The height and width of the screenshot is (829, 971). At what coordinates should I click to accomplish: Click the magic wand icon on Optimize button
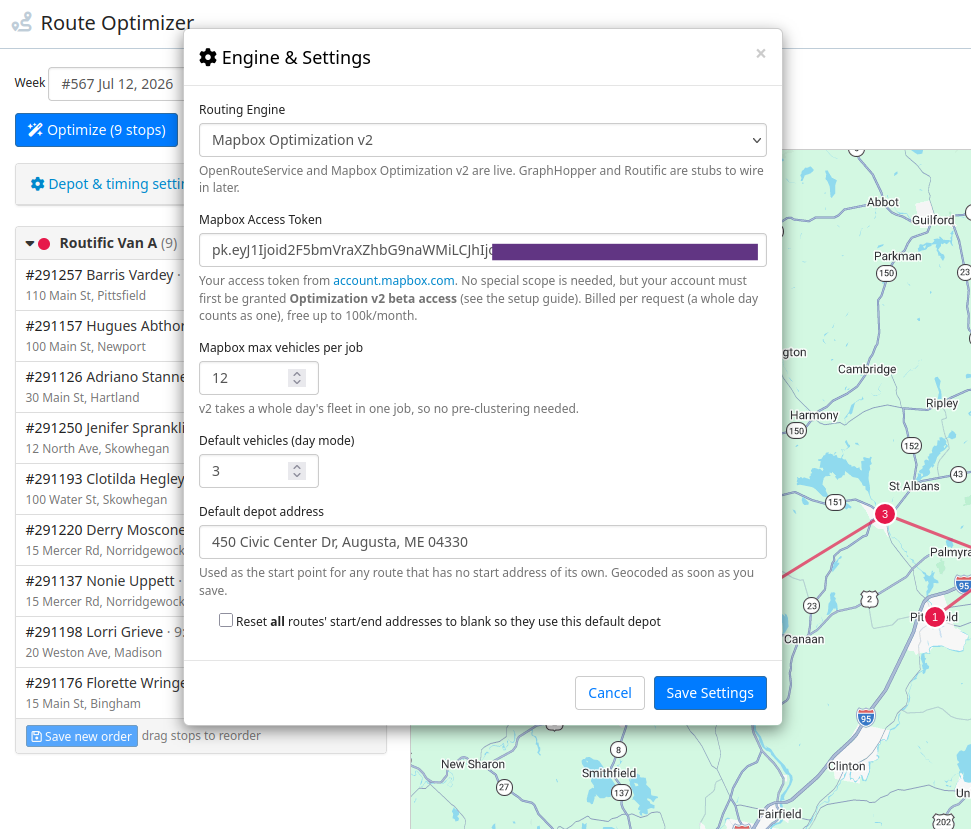tap(35, 130)
